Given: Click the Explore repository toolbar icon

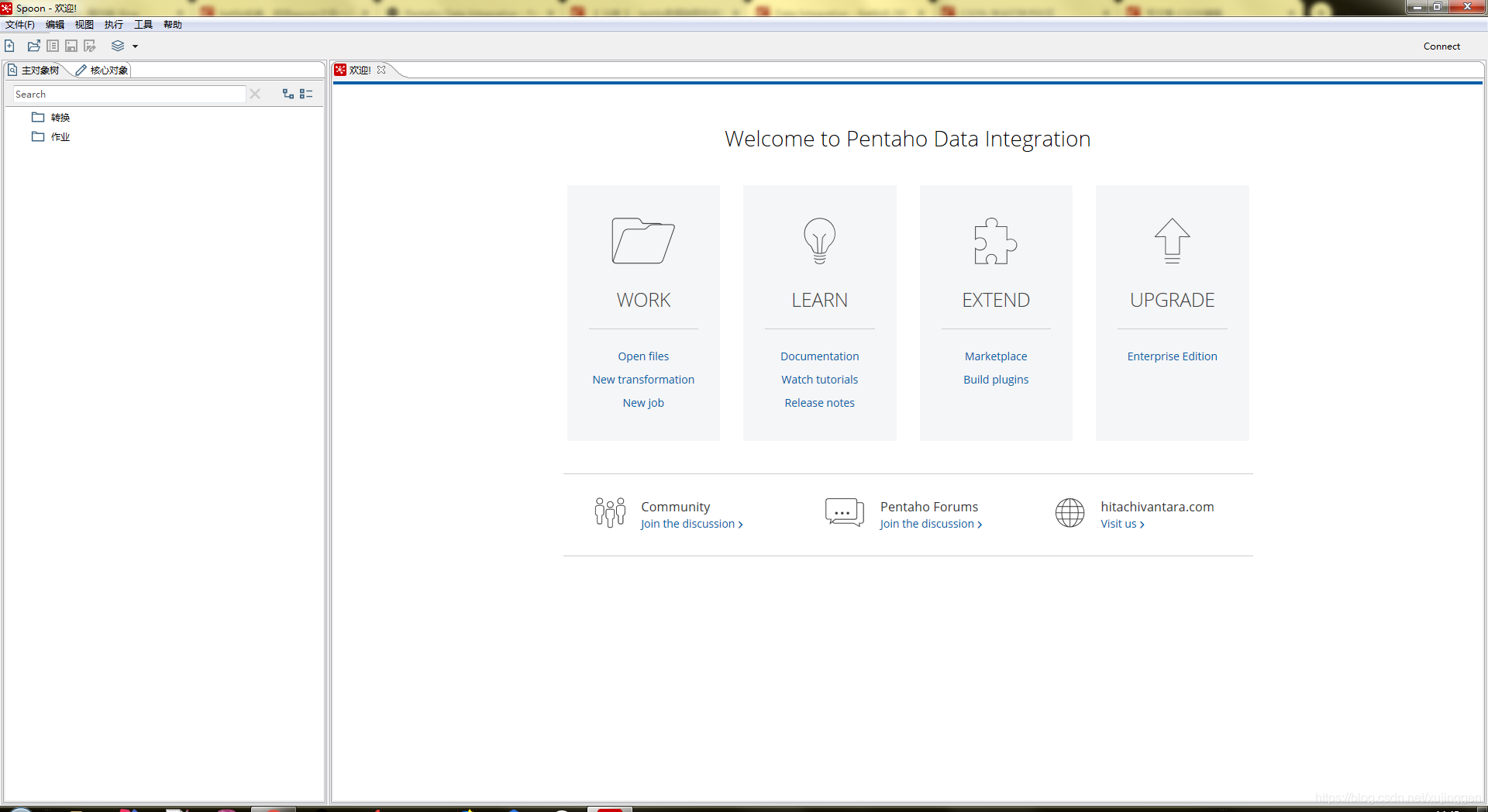Looking at the screenshot, I should tap(53, 46).
